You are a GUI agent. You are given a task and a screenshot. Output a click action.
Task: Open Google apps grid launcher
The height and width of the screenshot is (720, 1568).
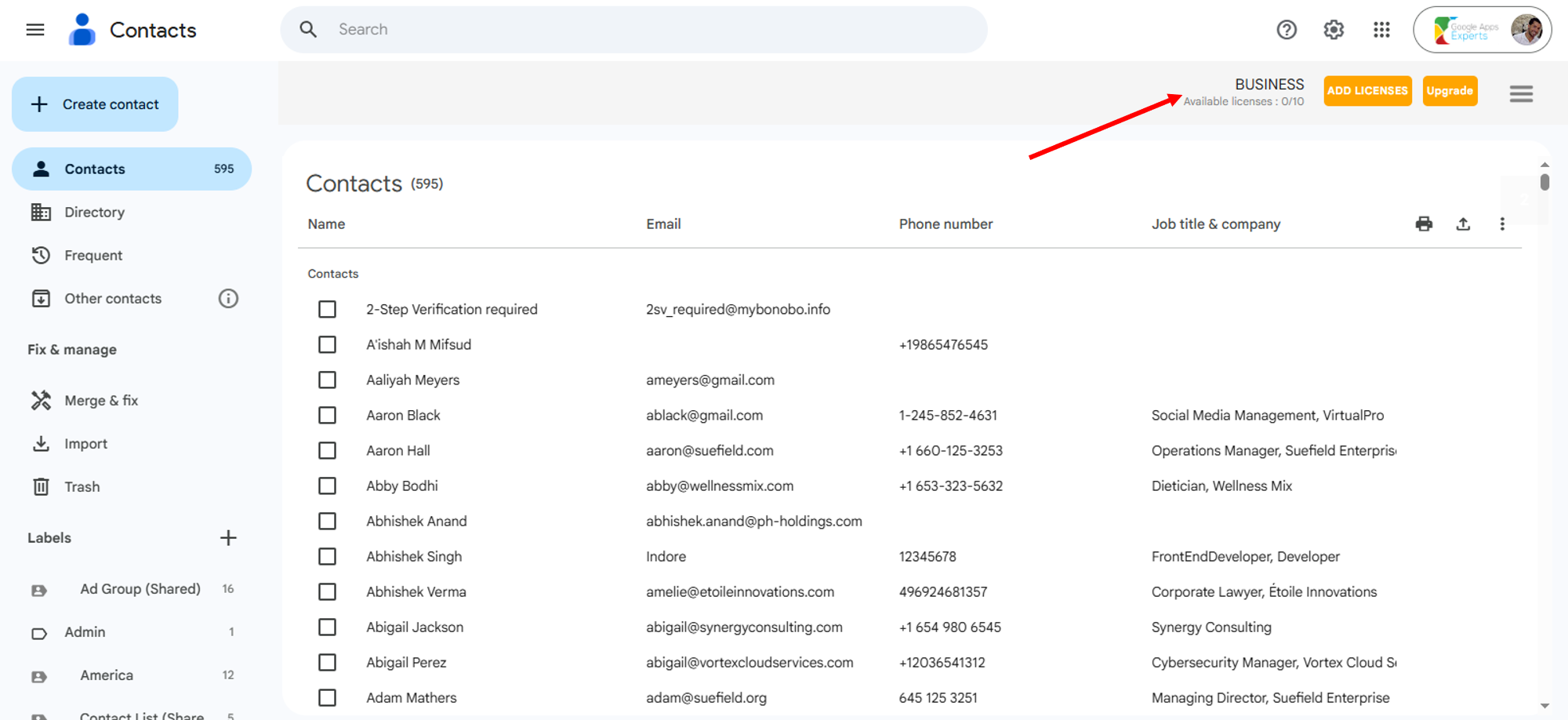(1381, 30)
